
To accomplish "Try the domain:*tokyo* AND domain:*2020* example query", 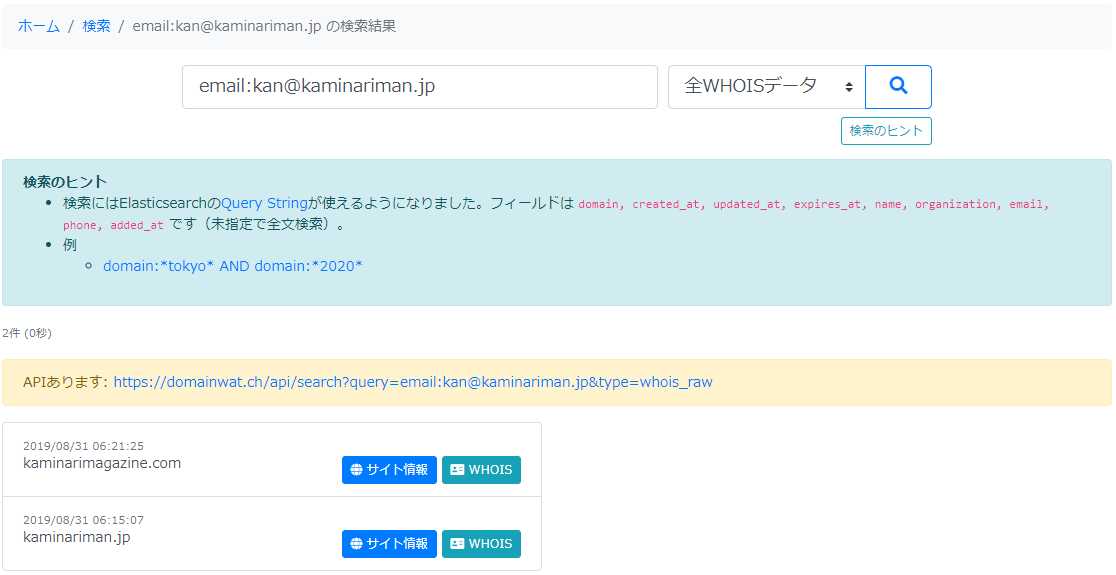I will pyautogui.click(x=232, y=266).
